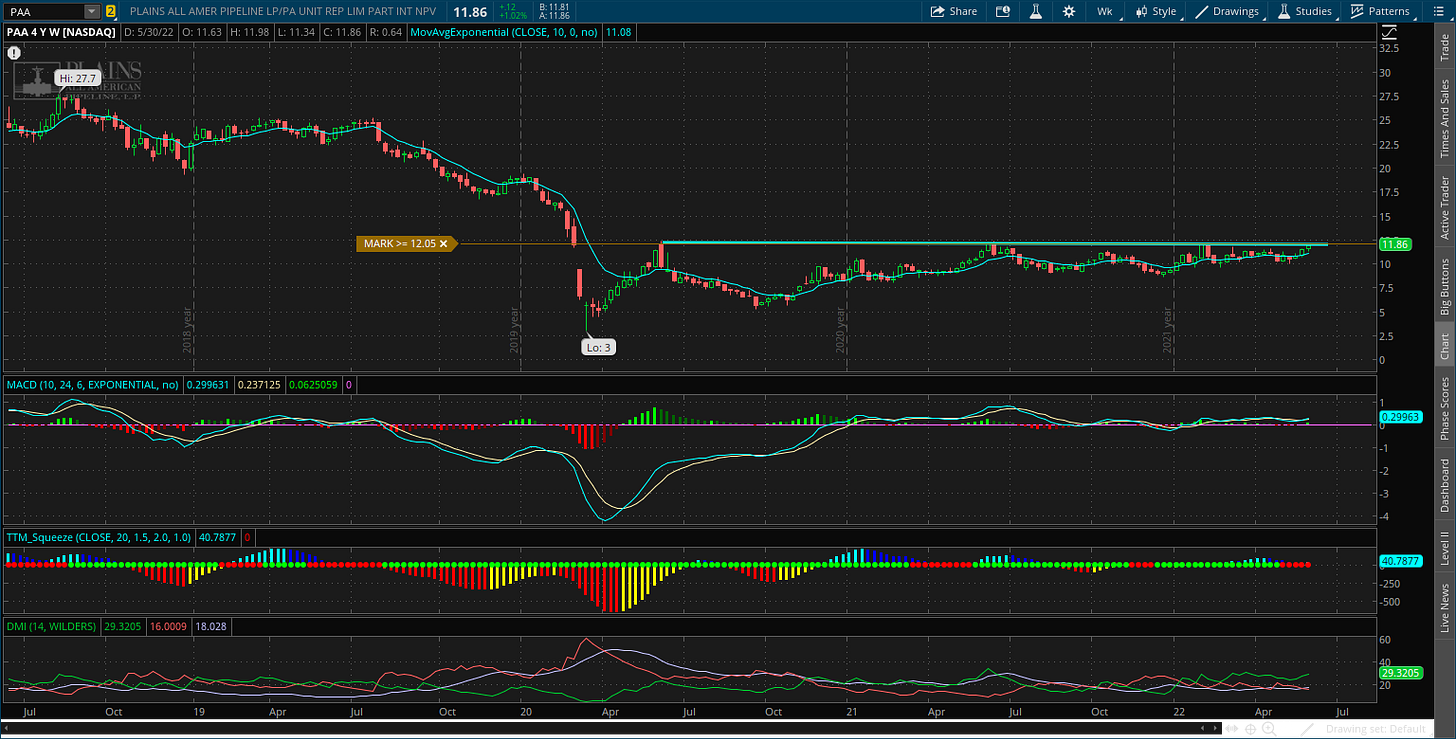
Task: Select the Chart side tab
Action: (1444, 346)
